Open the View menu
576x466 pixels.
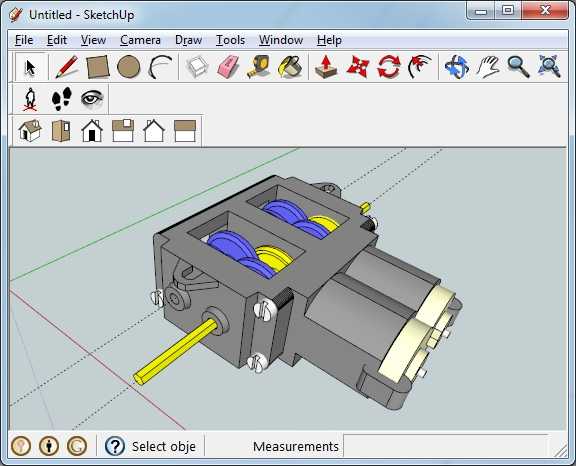pyautogui.click(x=93, y=40)
